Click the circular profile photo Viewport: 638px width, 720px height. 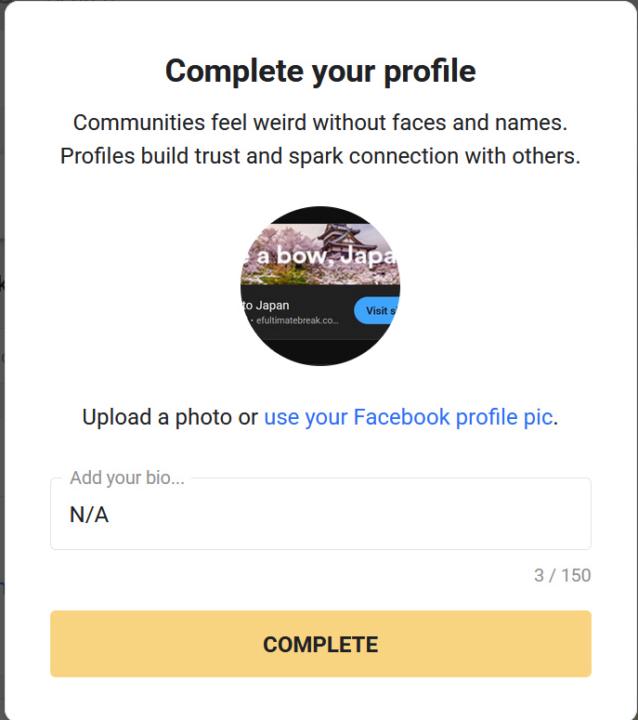tap(320, 286)
